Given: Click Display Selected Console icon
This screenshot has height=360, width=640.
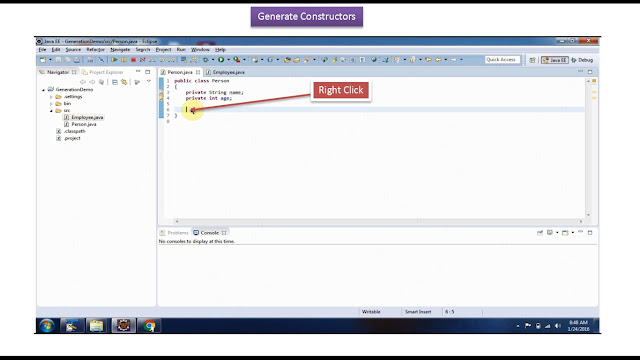Looking at the screenshot, I should click(x=550, y=233).
